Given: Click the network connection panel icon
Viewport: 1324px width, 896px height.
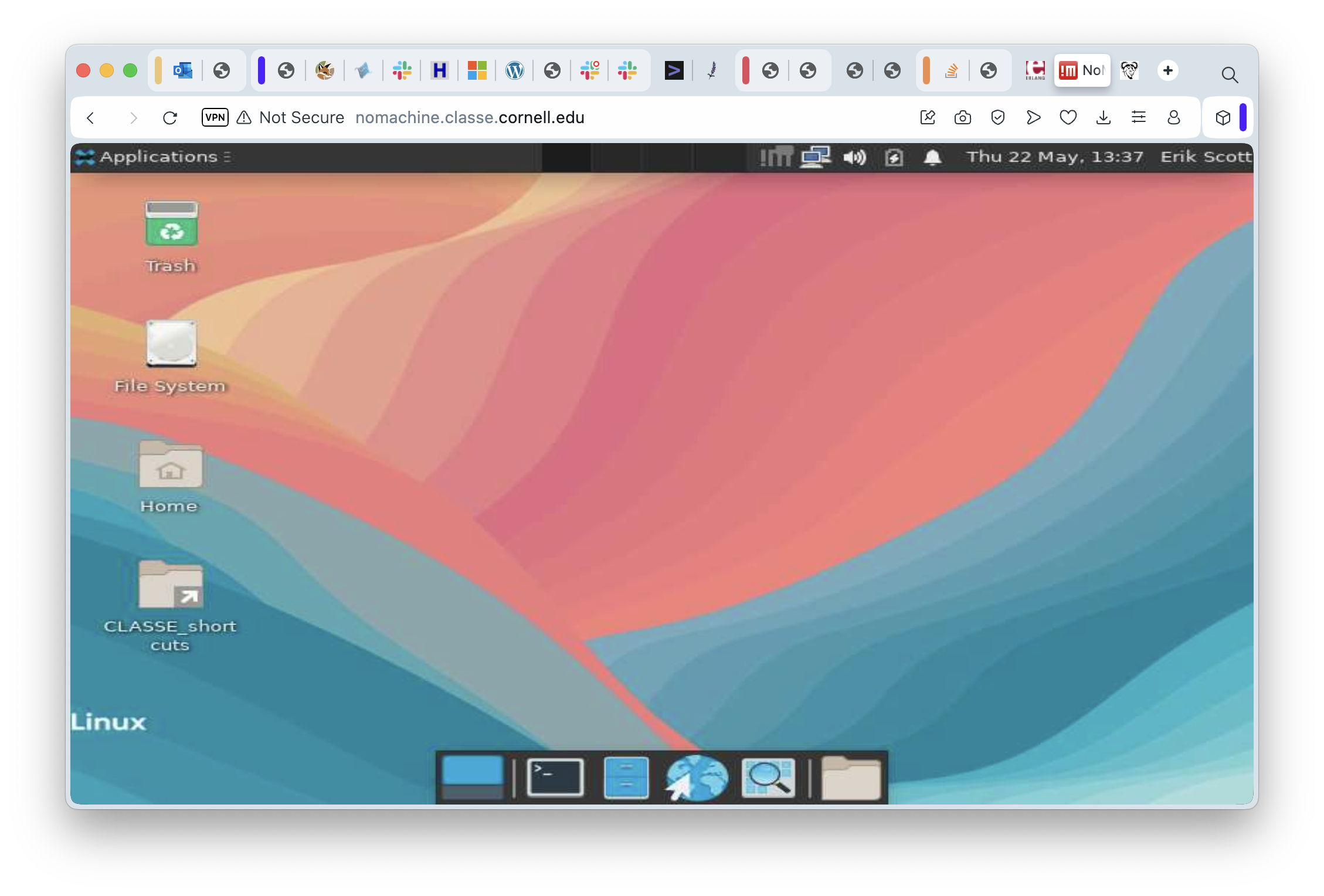Looking at the screenshot, I should [x=816, y=157].
